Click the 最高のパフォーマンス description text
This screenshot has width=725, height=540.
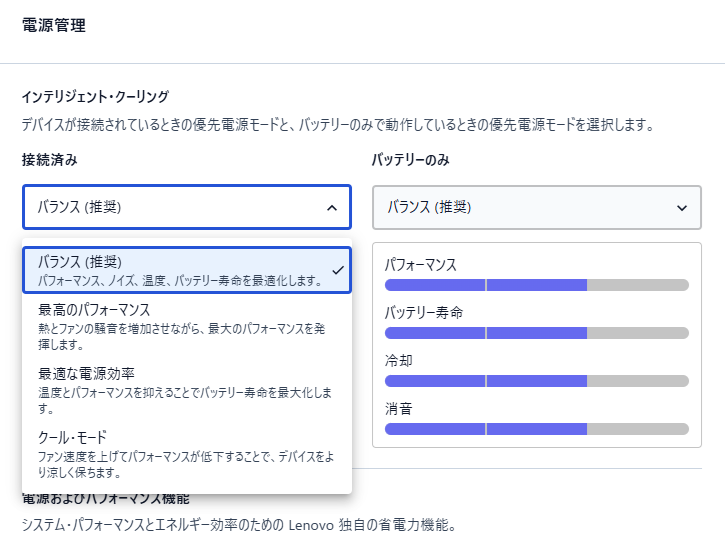pos(182,337)
